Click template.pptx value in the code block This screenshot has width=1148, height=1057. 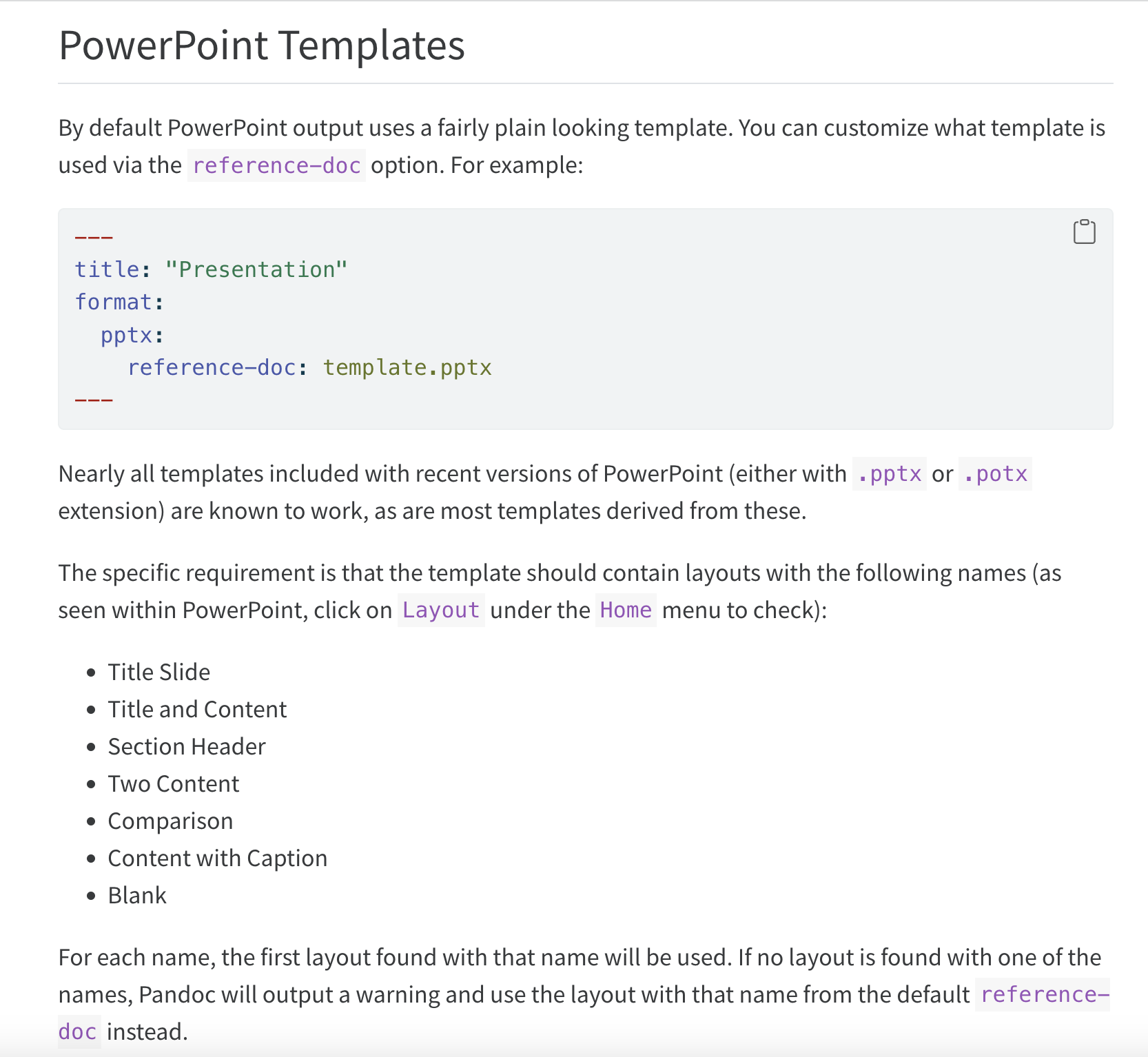point(407,367)
